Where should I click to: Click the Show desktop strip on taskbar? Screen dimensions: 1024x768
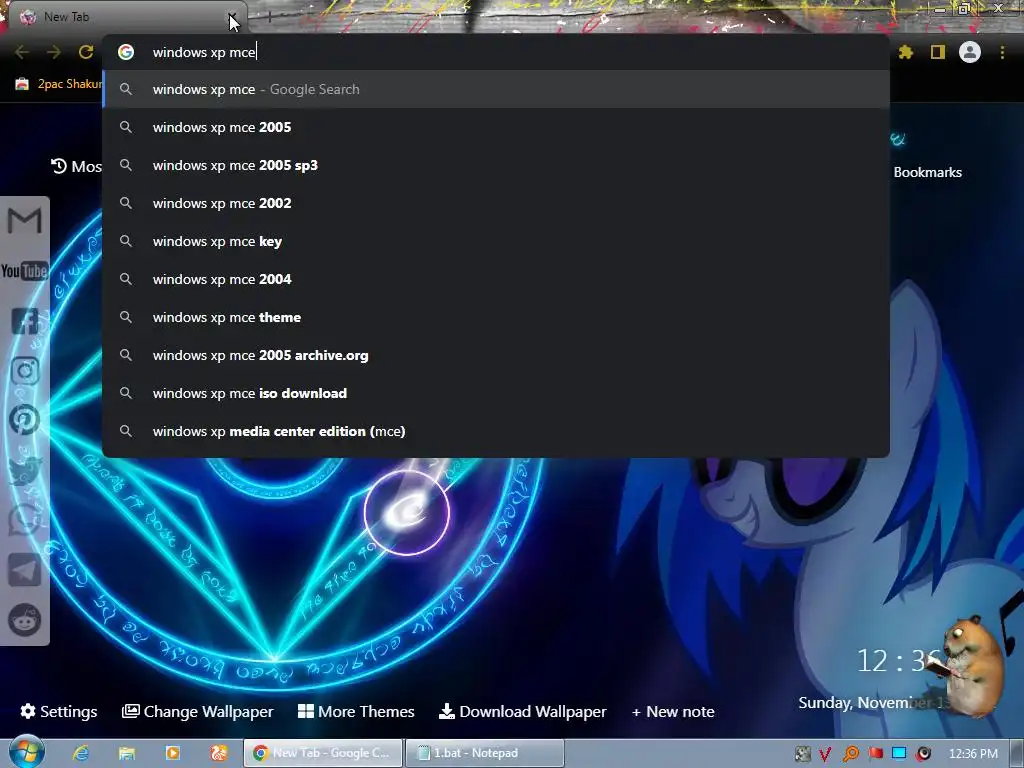point(1017,754)
